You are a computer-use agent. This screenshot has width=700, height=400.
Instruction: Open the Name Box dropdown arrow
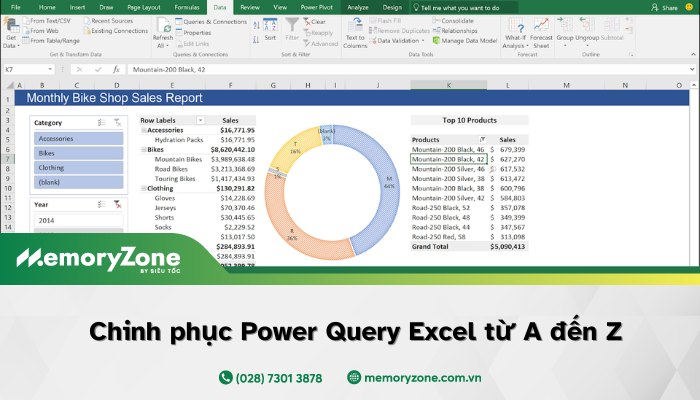pyautogui.click(x=50, y=69)
